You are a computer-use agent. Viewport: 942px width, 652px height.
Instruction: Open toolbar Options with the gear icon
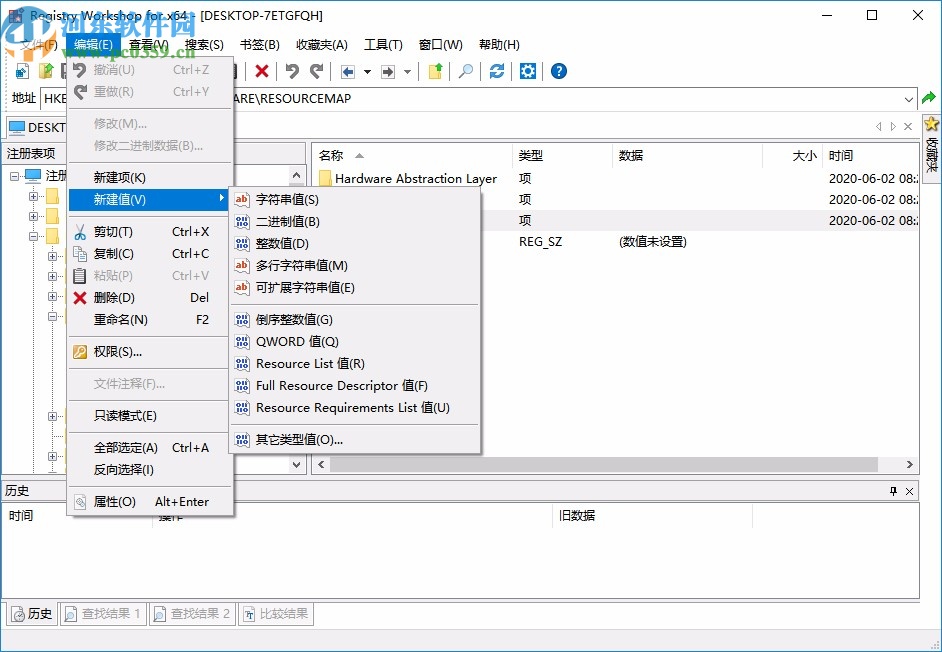click(x=527, y=71)
